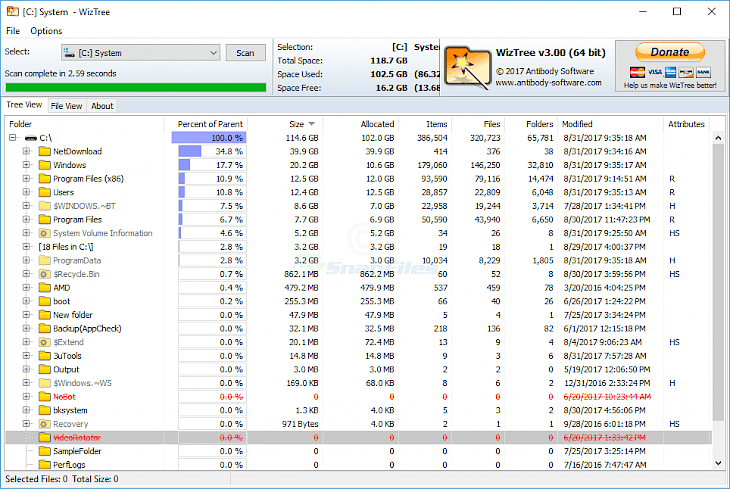The height and width of the screenshot is (489, 730).
Task: Click the green scan progress bar
Action: 136,87
